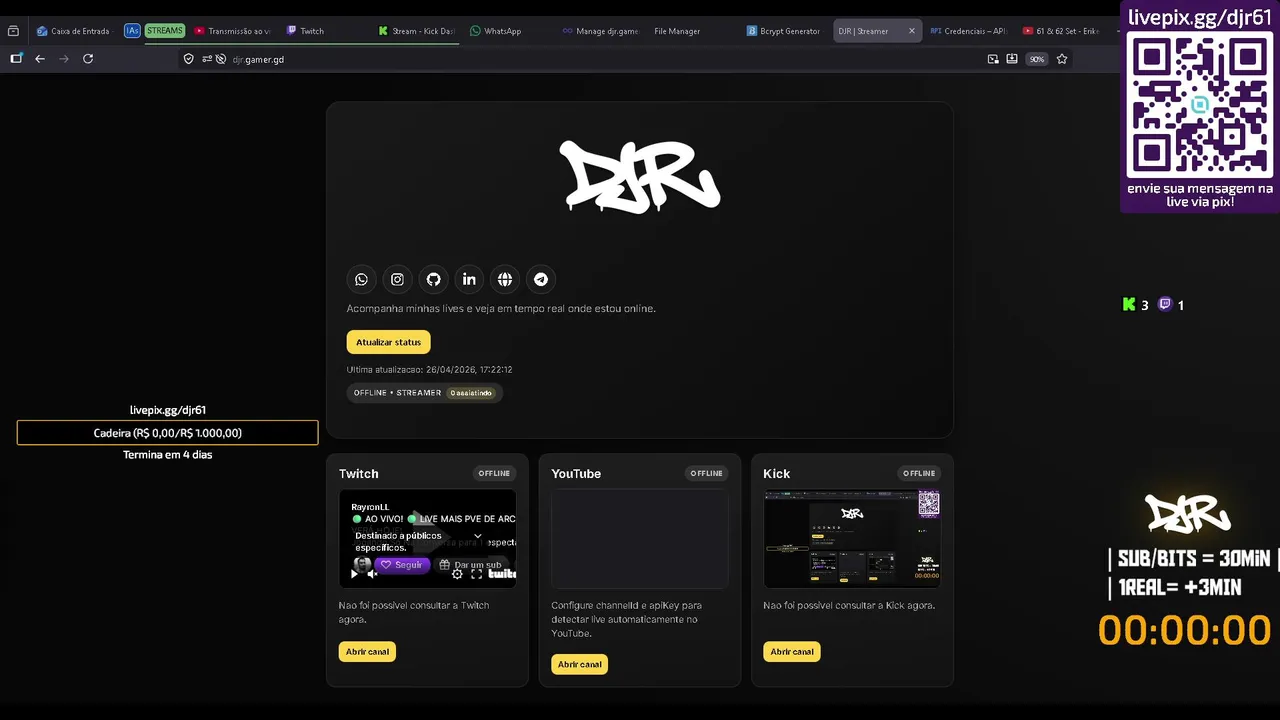
Task: Expand the 'Destinado a públicos específicos' chevron
Action: point(477,536)
